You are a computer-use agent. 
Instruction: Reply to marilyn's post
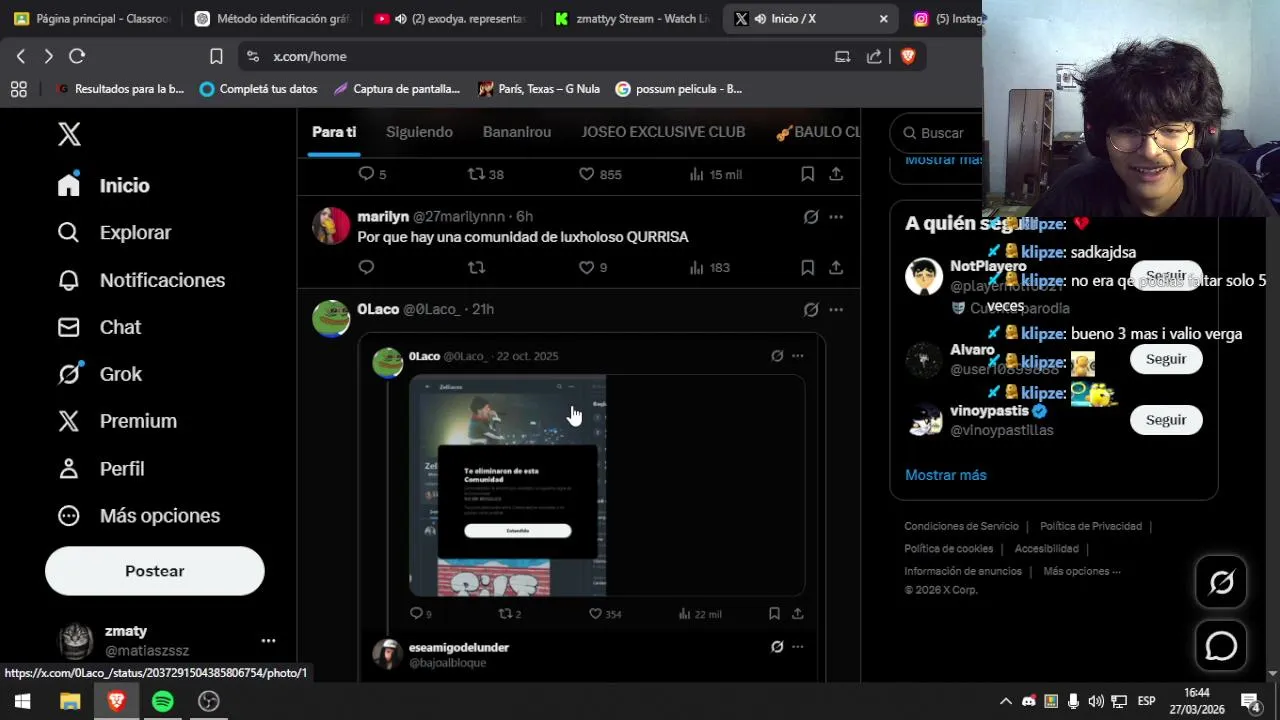click(366, 267)
